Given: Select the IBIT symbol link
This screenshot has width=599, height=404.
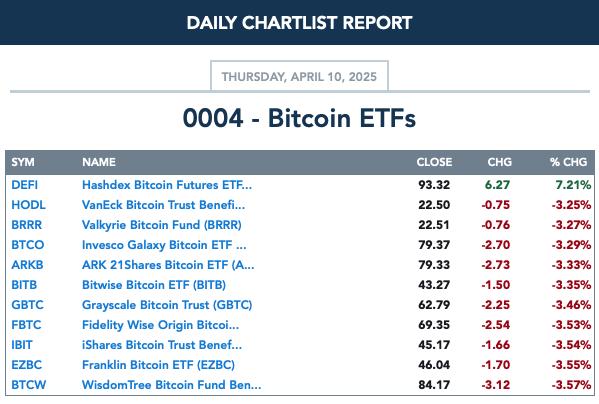Looking at the screenshot, I should click(x=22, y=345).
